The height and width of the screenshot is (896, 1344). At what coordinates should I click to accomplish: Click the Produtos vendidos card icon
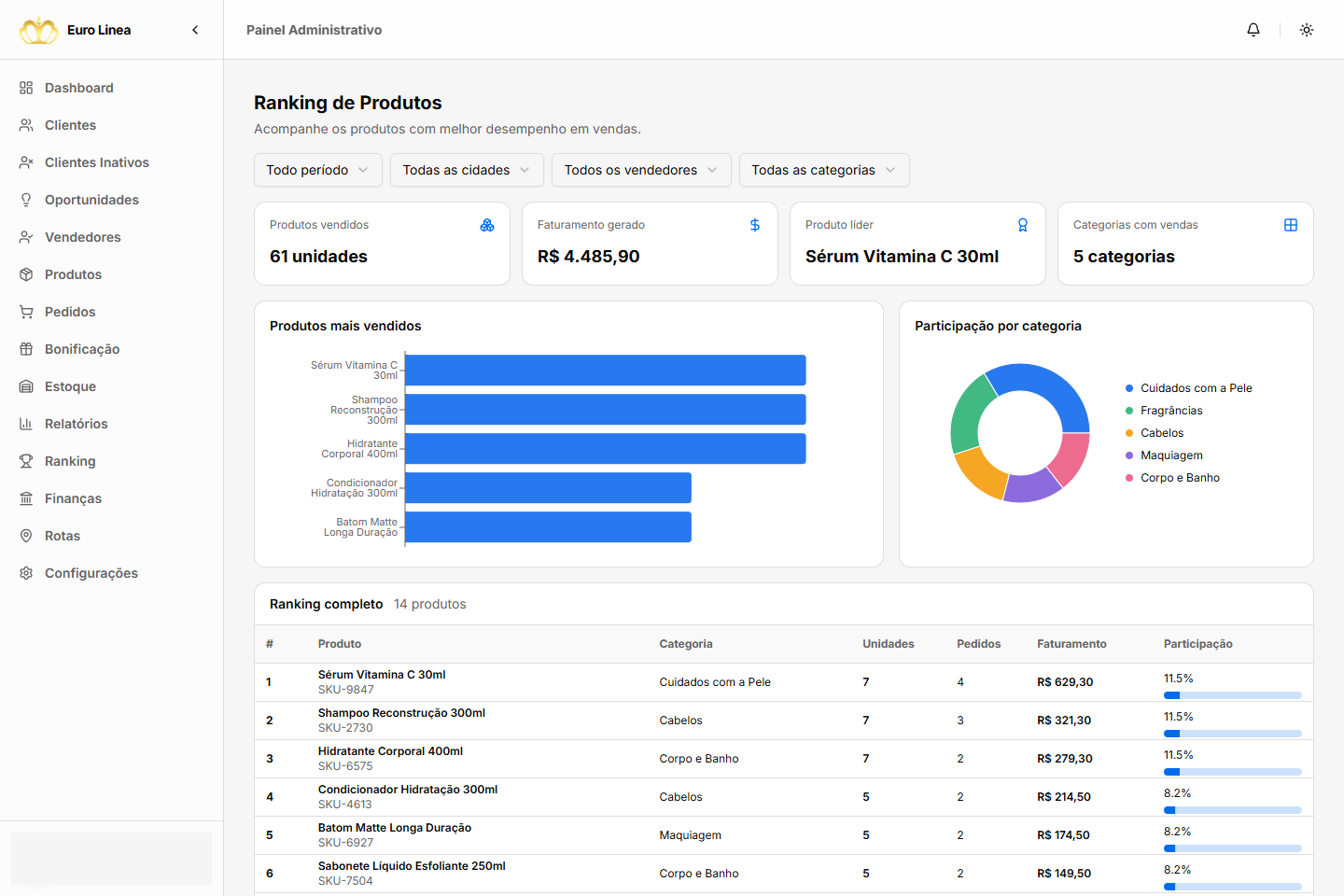pos(487,225)
